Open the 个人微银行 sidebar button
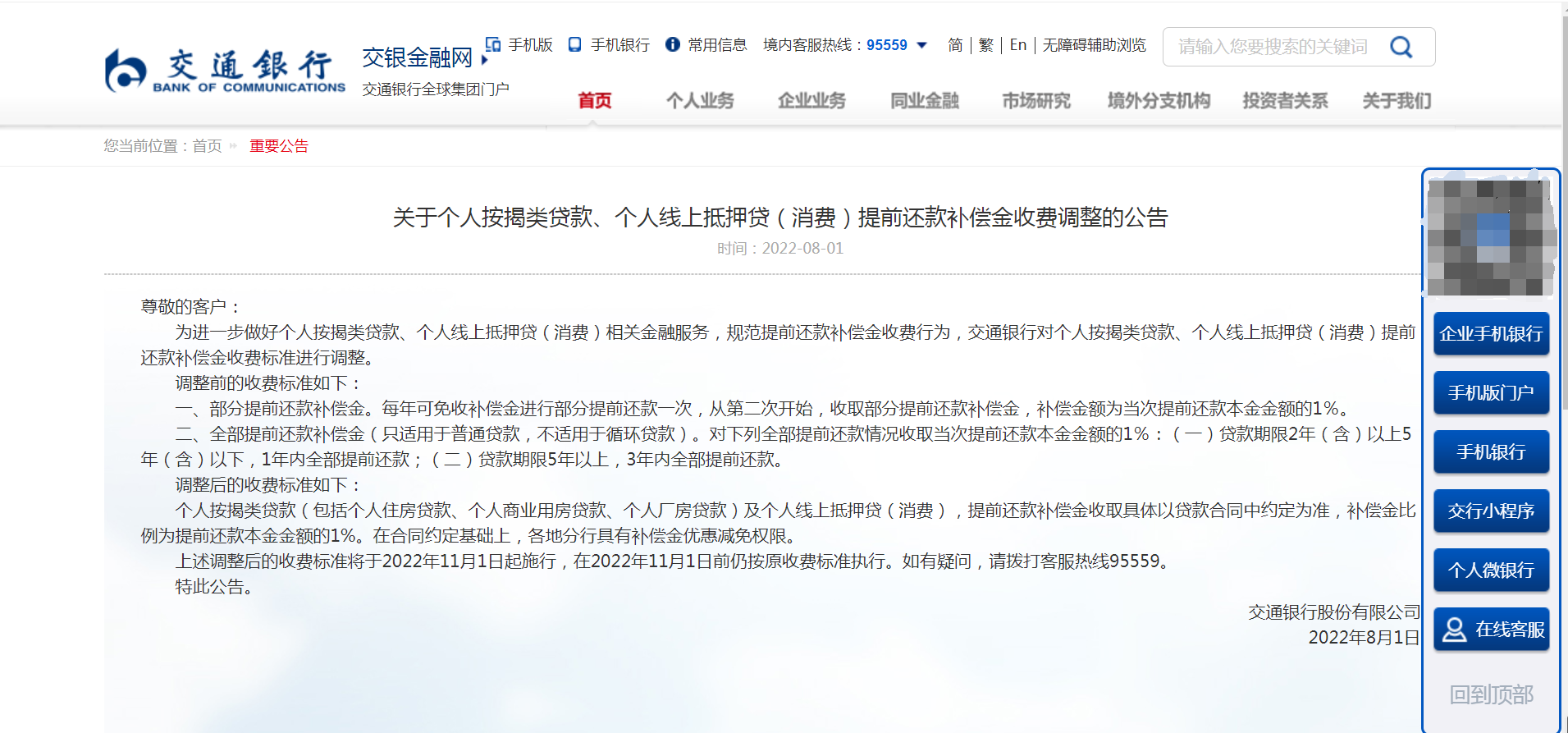 point(1491,570)
